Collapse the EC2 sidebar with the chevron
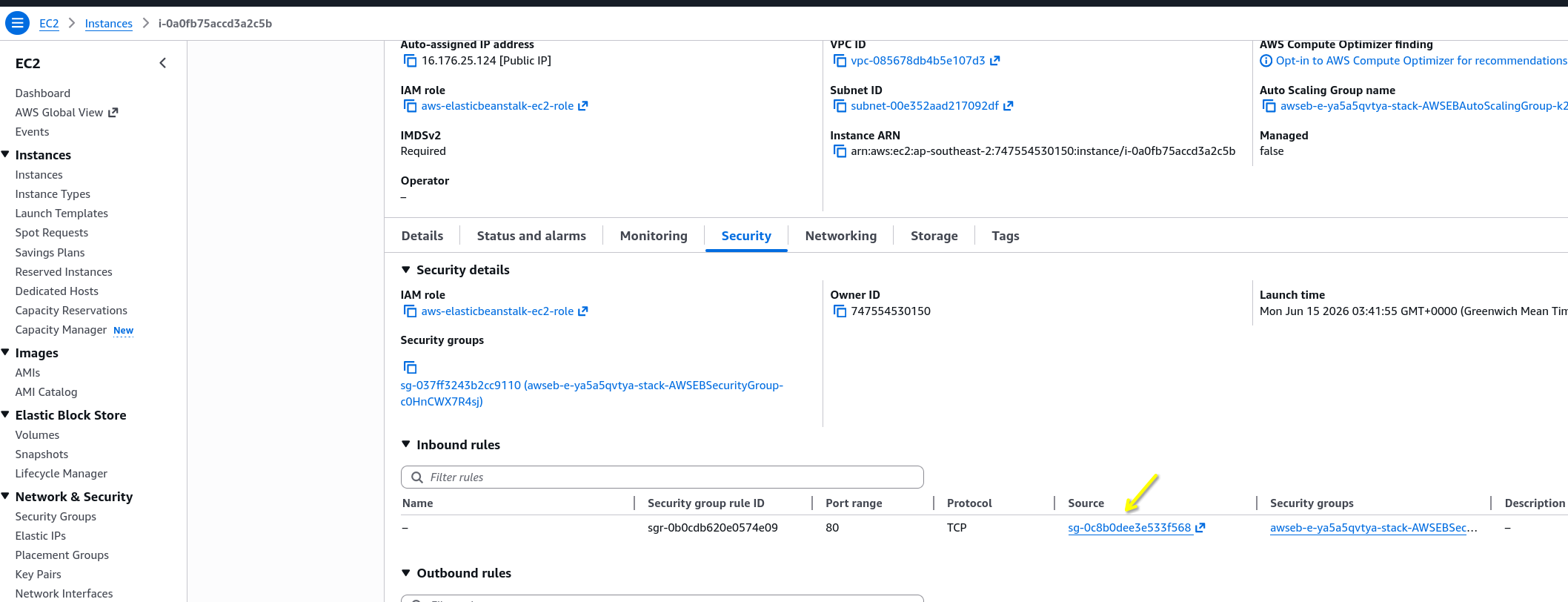This screenshot has width=1568, height=602. coord(163,63)
